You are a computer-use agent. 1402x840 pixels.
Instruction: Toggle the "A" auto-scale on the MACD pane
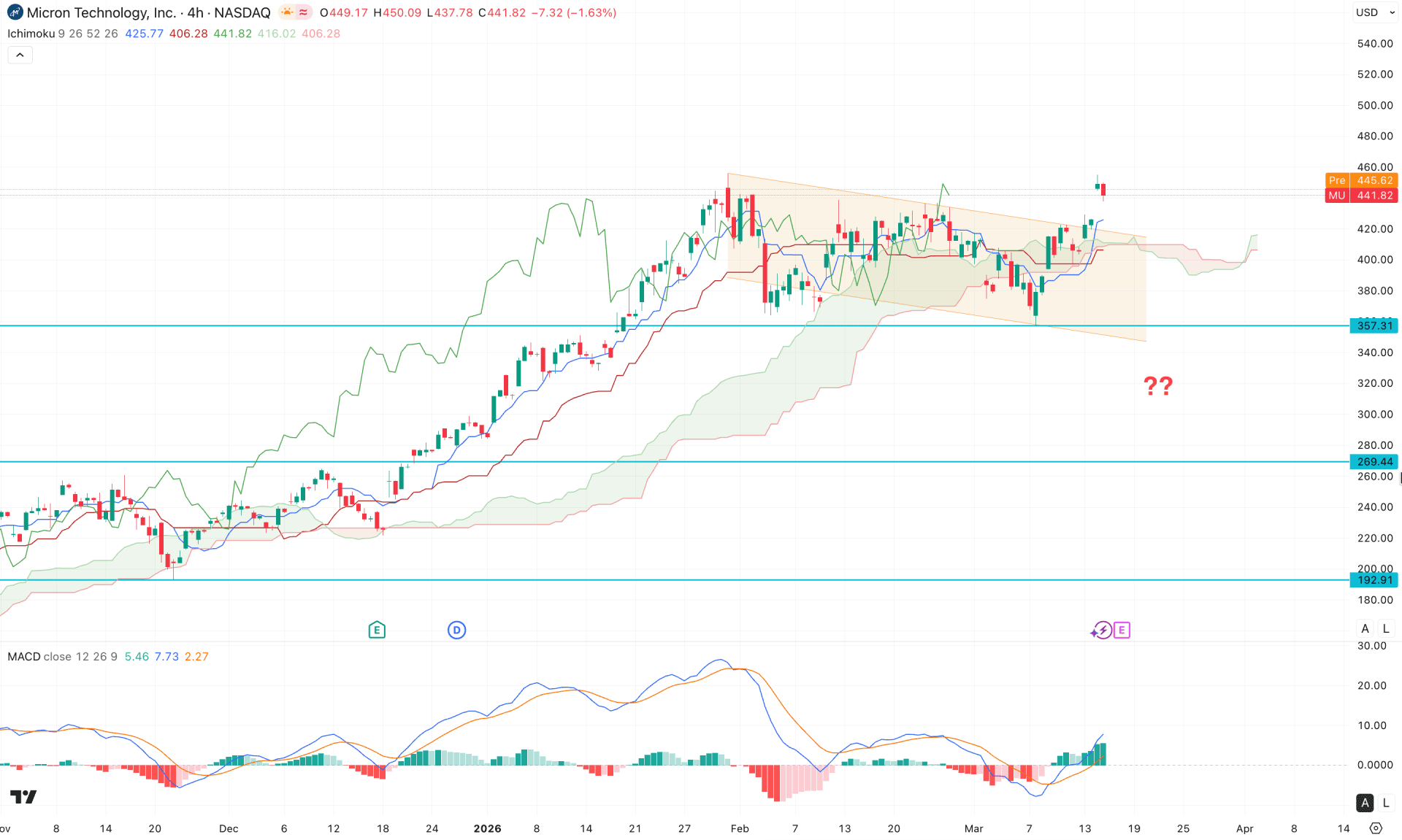pos(1364,802)
